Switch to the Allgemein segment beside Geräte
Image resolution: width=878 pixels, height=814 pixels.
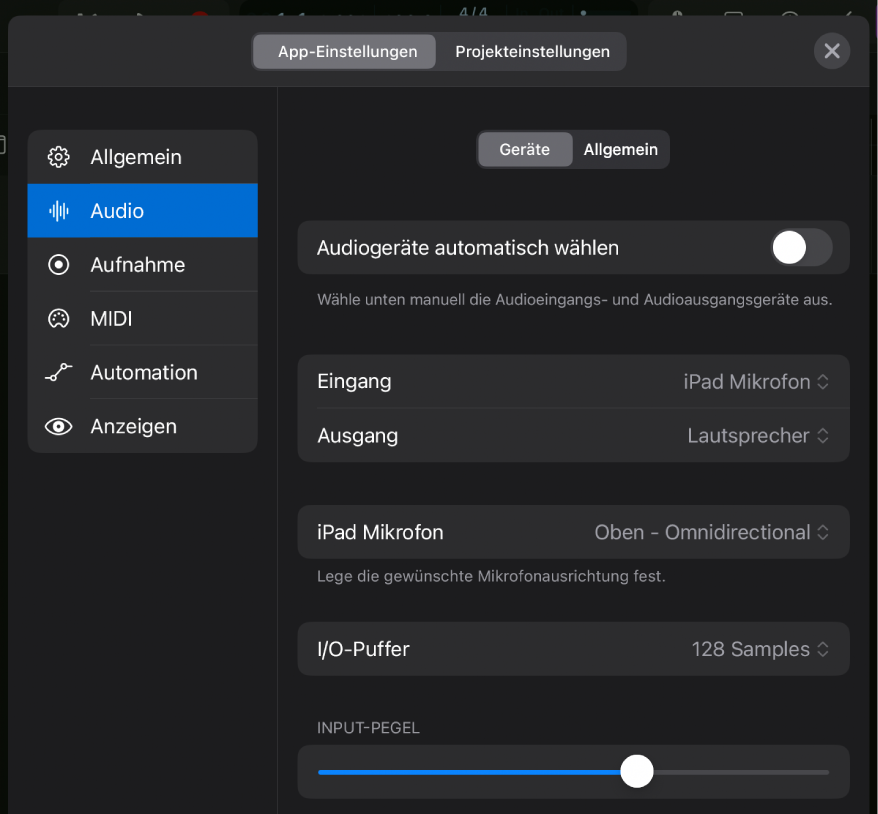coord(620,150)
